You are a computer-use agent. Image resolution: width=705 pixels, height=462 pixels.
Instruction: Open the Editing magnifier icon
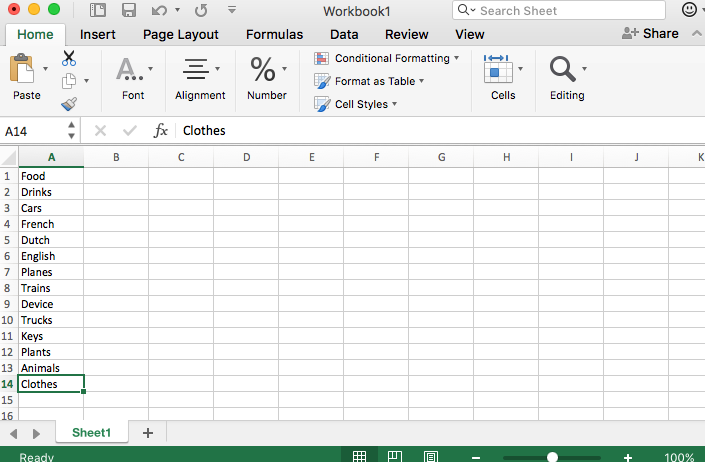point(562,69)
